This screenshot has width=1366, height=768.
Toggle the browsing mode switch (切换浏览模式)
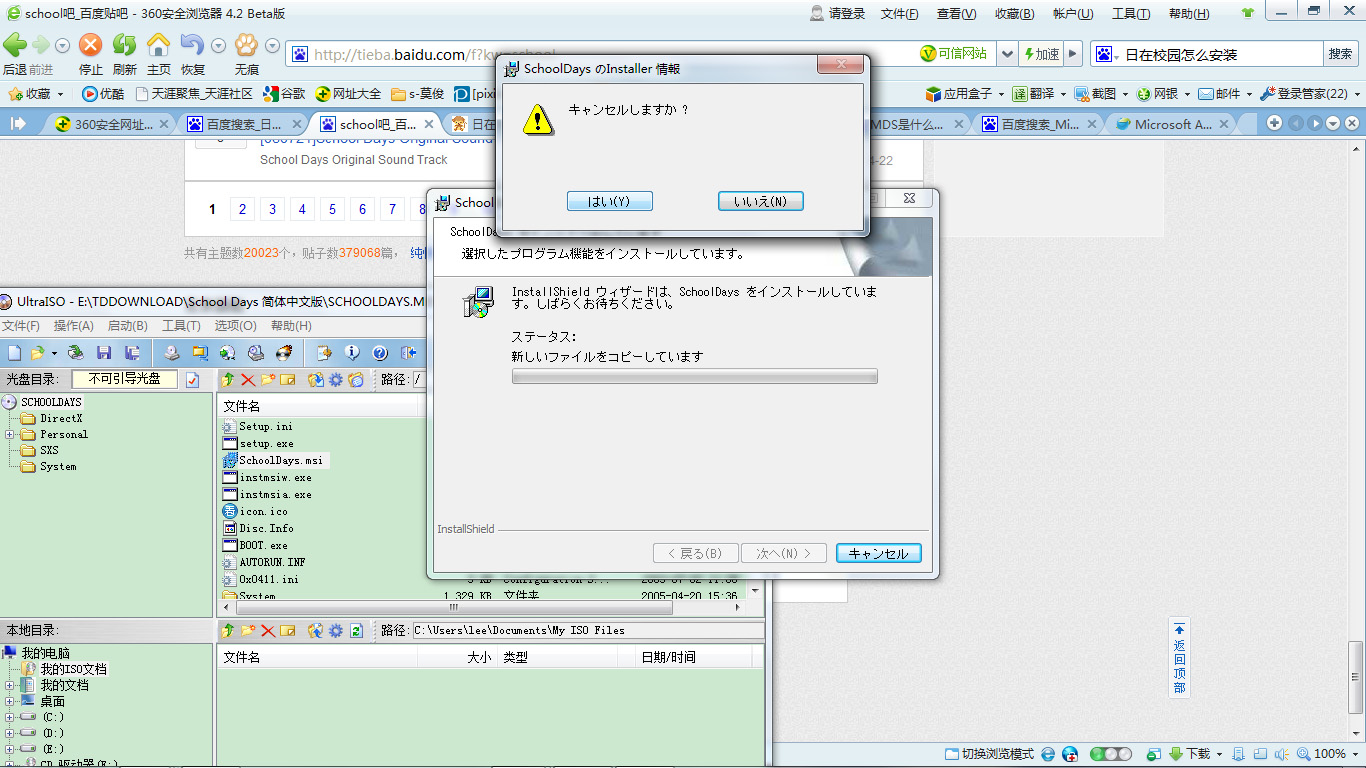point(989,754)
